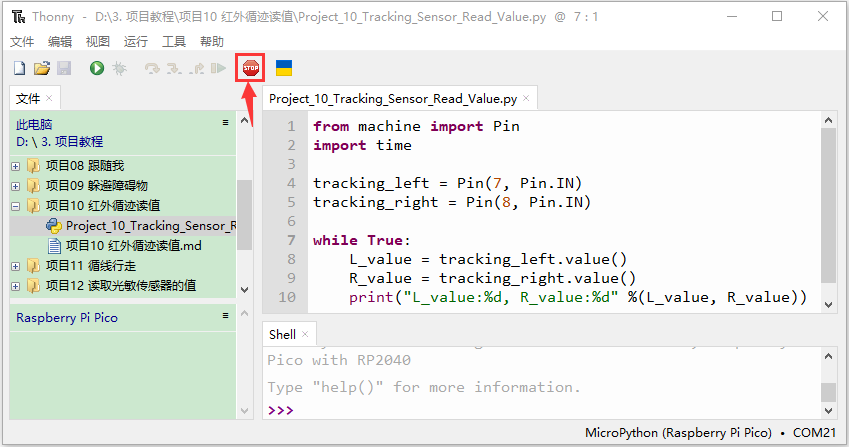Screen dimensions: 849x447
Task: Click the red STOP button icon
Action: (x=251, y=68)
